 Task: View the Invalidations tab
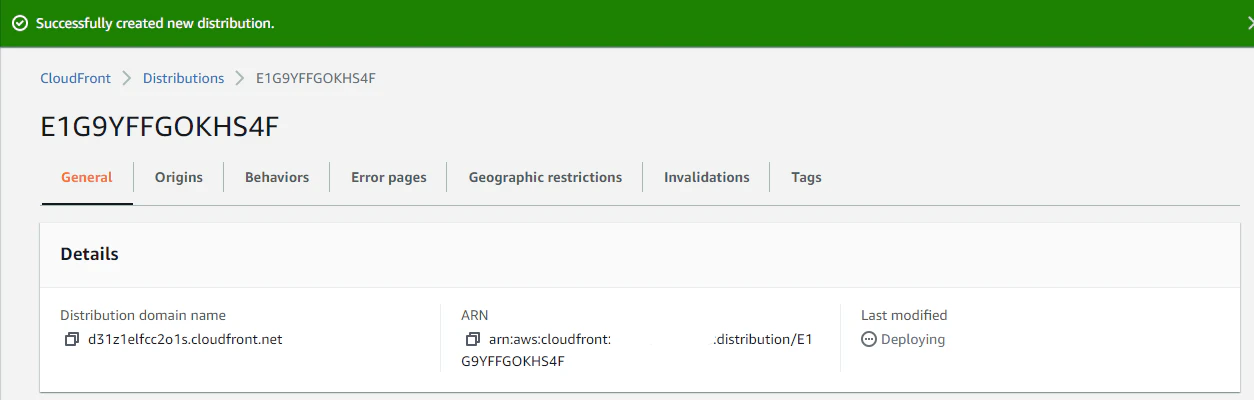[707, 177]
